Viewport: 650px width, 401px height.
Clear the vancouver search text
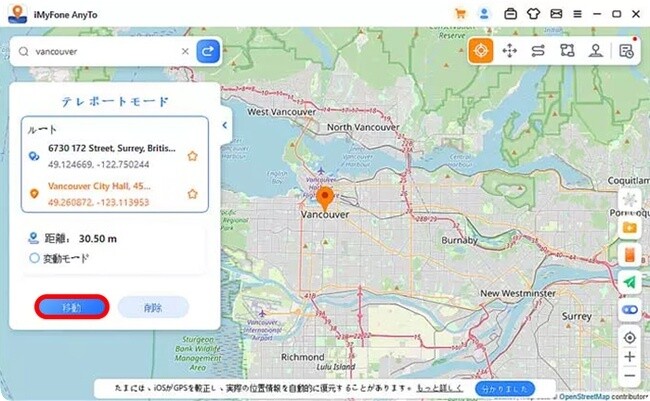click(x=185, y=51)
